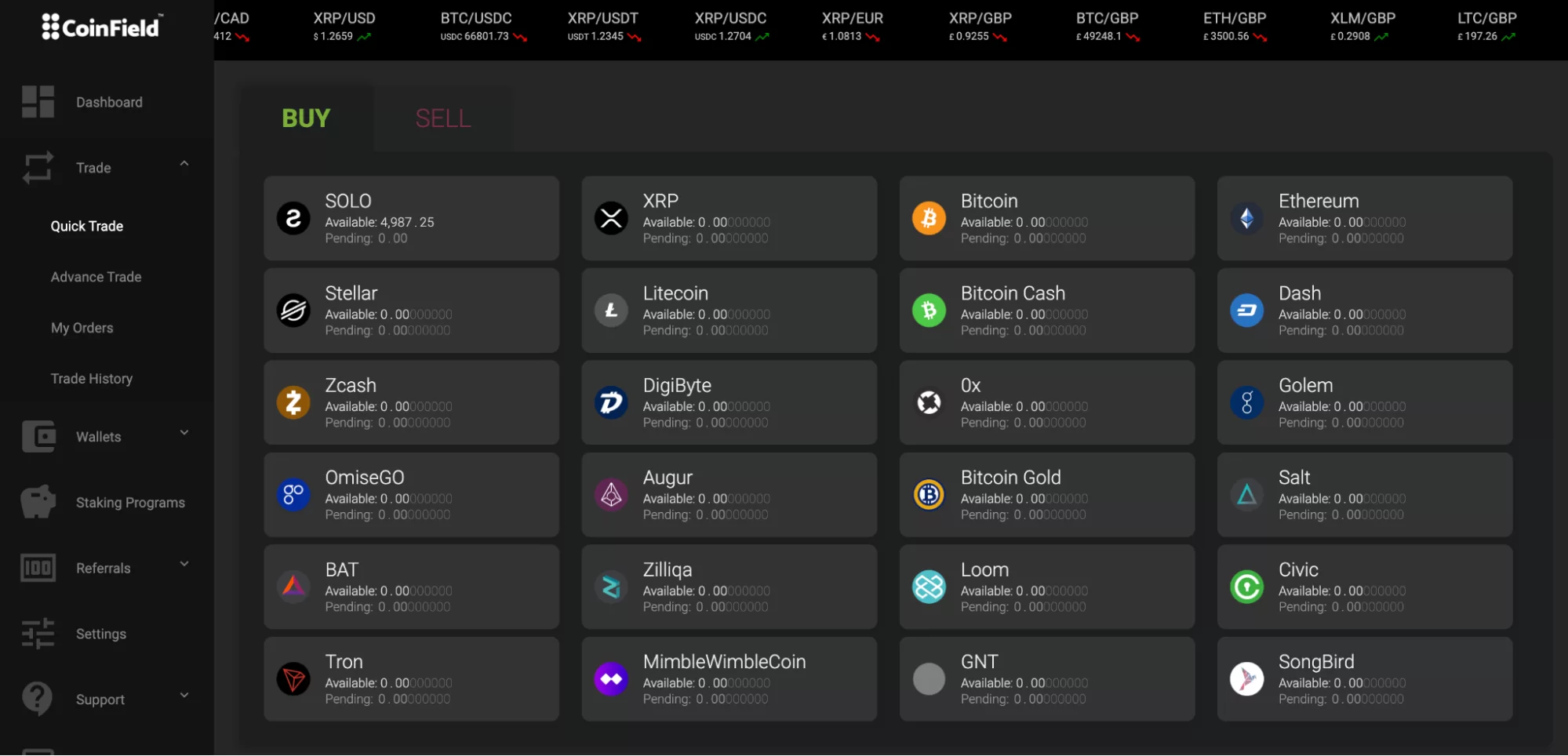Open the Settings sliders icon
Viewport: 1568px width, 756px height.
[38, 634]
